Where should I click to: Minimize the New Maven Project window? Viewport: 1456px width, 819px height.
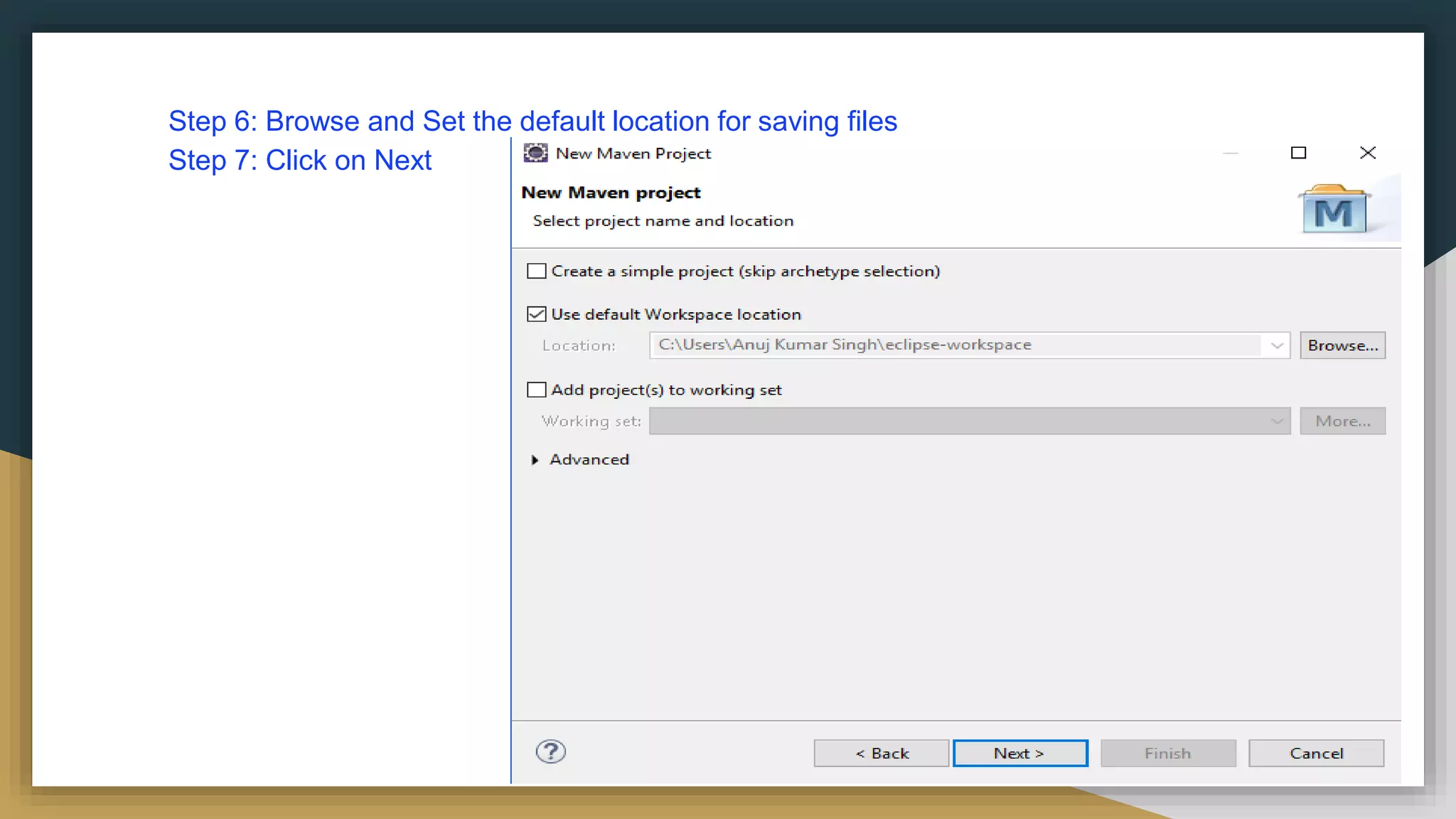pyautogui.click(x=1230, y=153)
